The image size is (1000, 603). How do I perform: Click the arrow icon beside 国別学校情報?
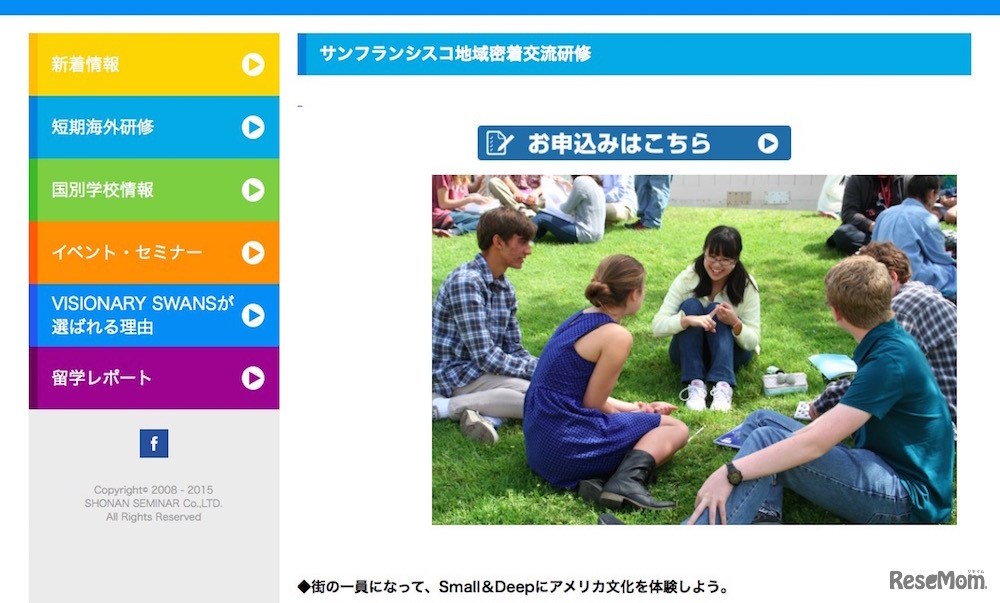pyautogui.click(x=253, y=190)
